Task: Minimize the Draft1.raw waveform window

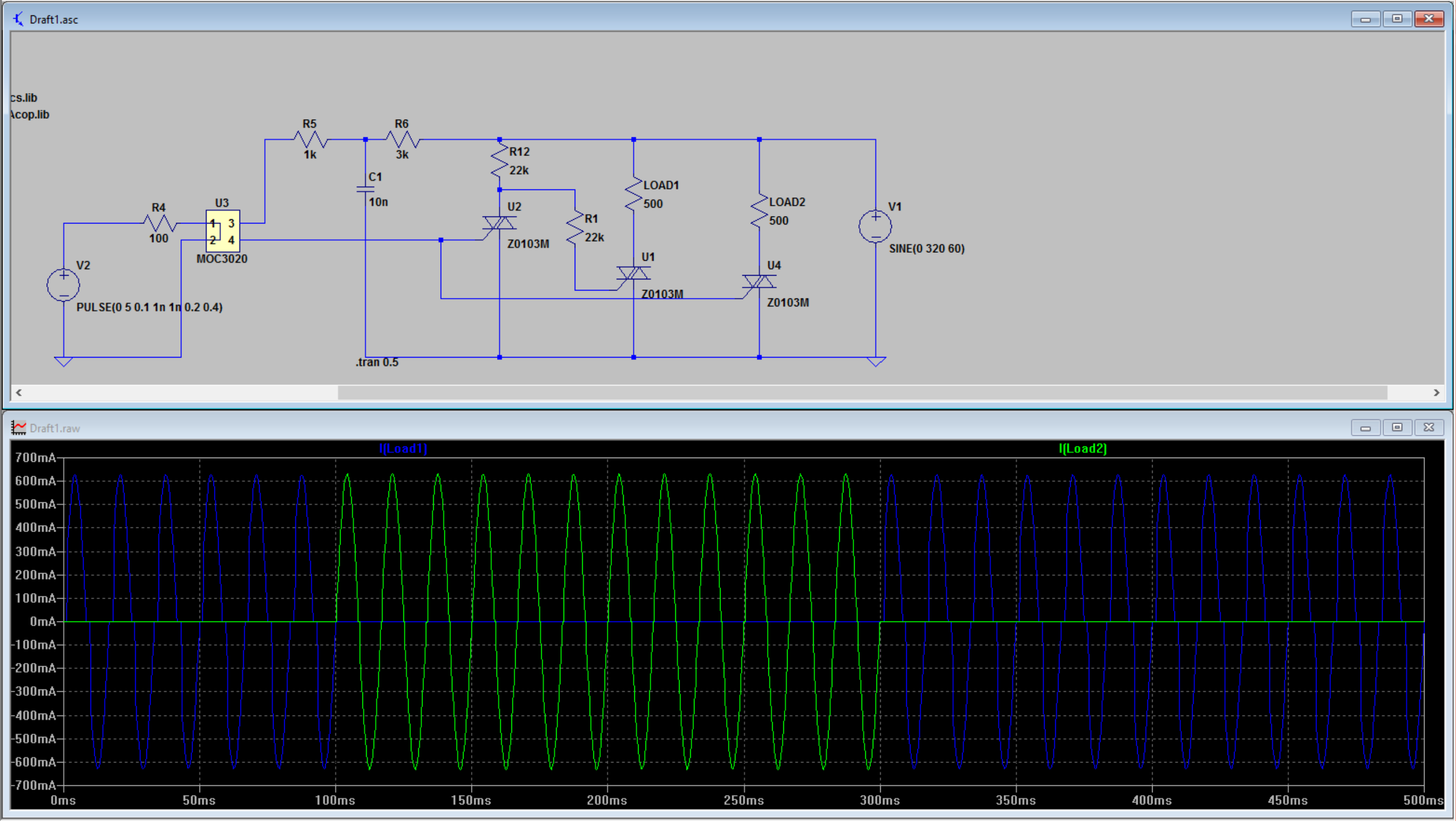Action: click(x=1366, y=428)
